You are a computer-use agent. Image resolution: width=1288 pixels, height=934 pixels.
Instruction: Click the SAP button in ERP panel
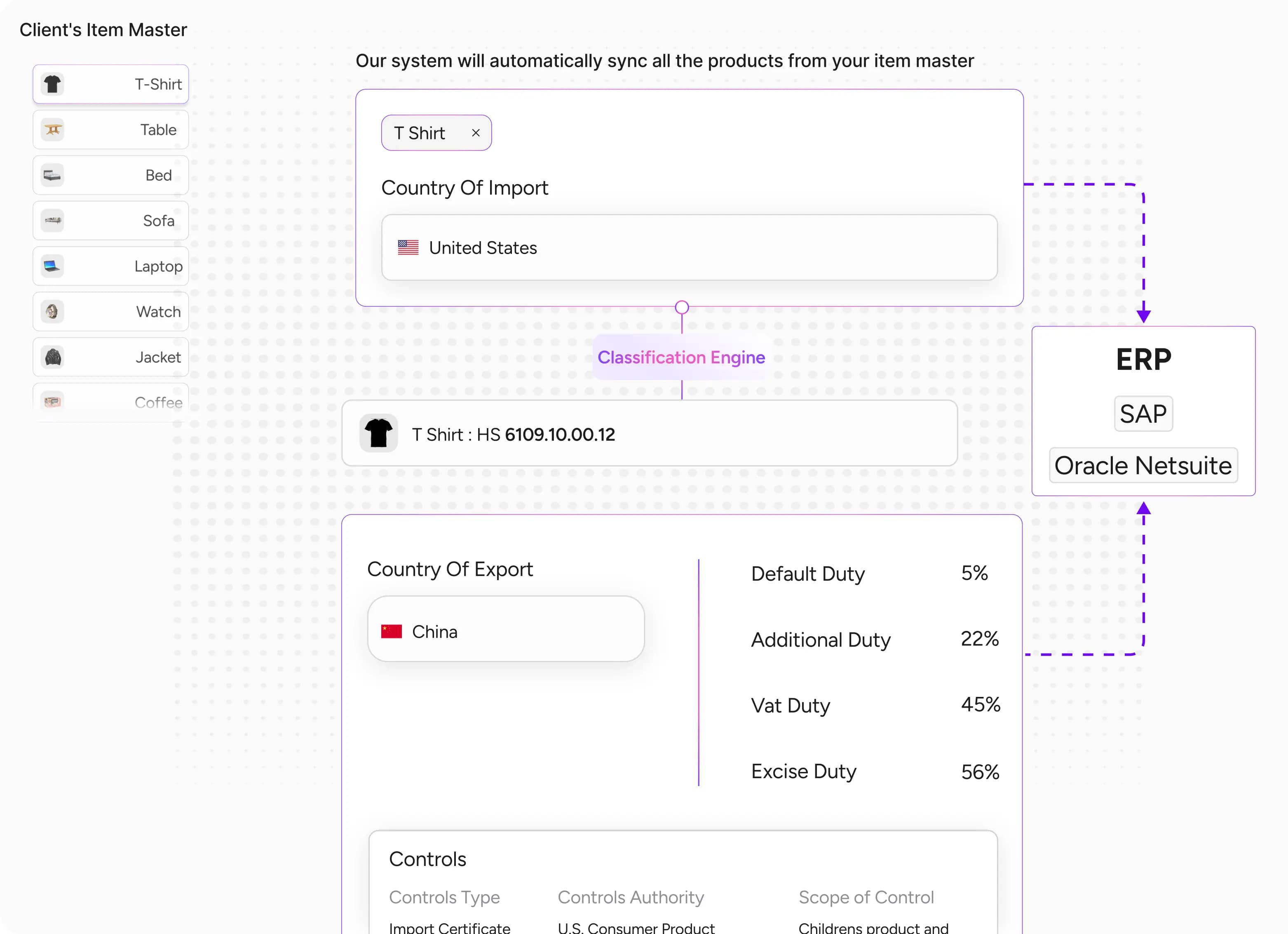click(1143, 414)
